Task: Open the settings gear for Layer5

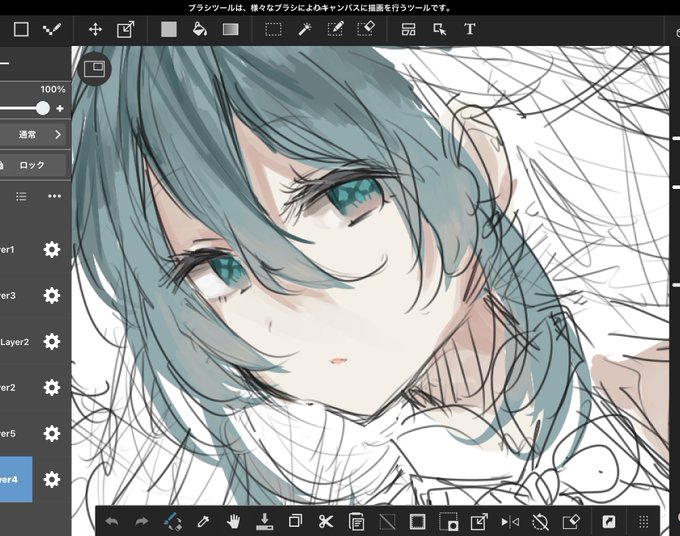Action: (x=52, y=434)
